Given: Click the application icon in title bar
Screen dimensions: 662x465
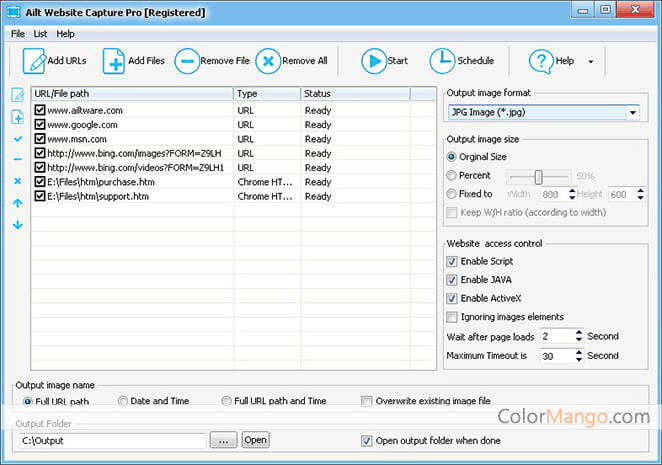Looking at the screenshot, I should (x=13, y=11).
